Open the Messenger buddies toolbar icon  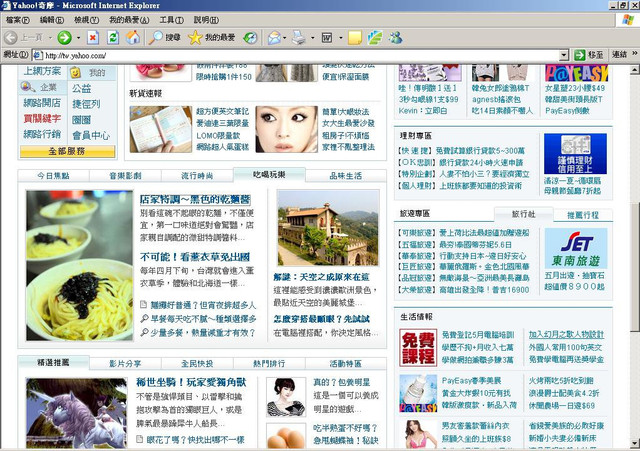click(396, 38)
